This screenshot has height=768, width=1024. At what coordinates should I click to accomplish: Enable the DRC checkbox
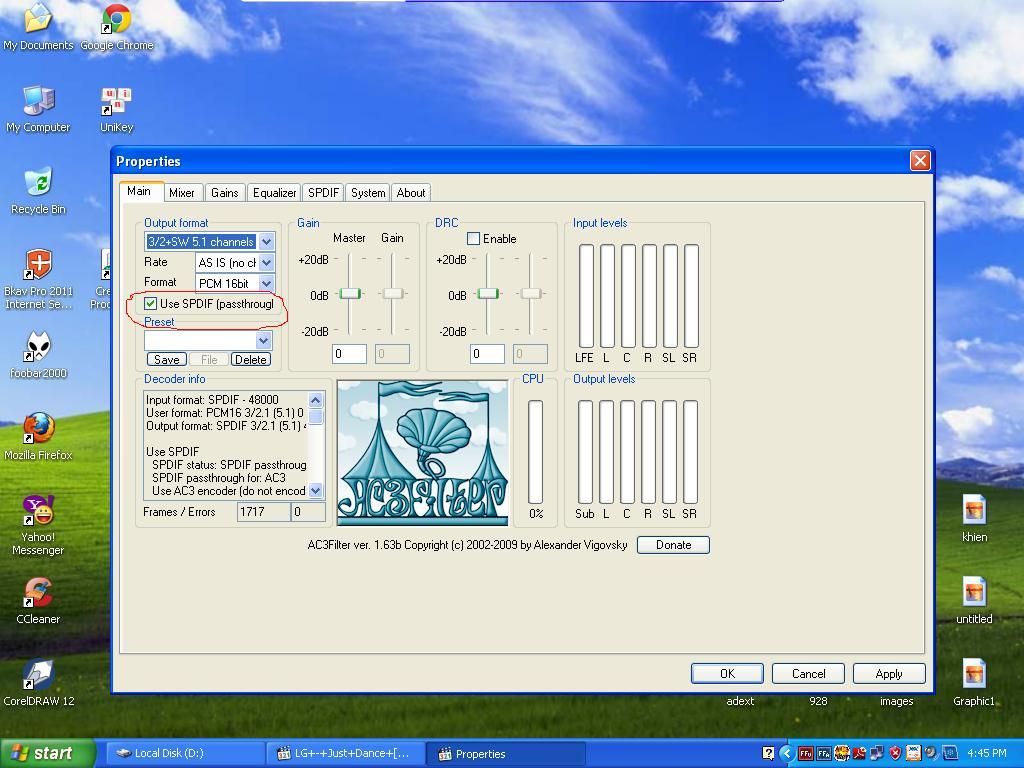click(x=473, y=239)
